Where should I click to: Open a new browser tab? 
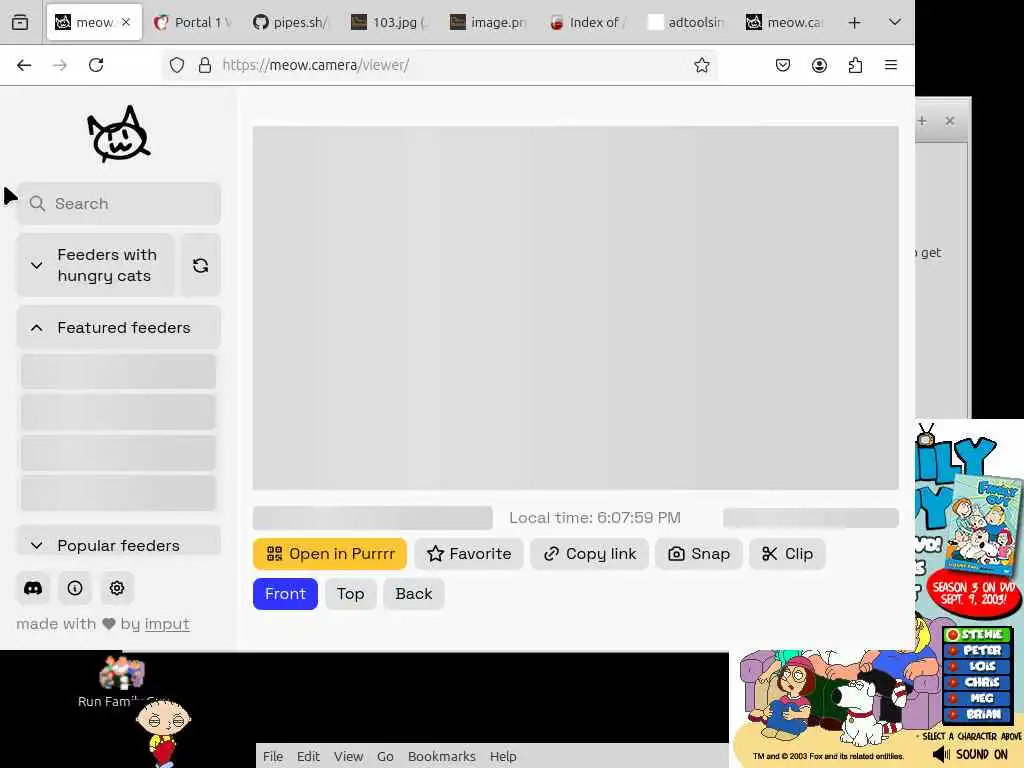pyautogui.click(x=854, y=22)
